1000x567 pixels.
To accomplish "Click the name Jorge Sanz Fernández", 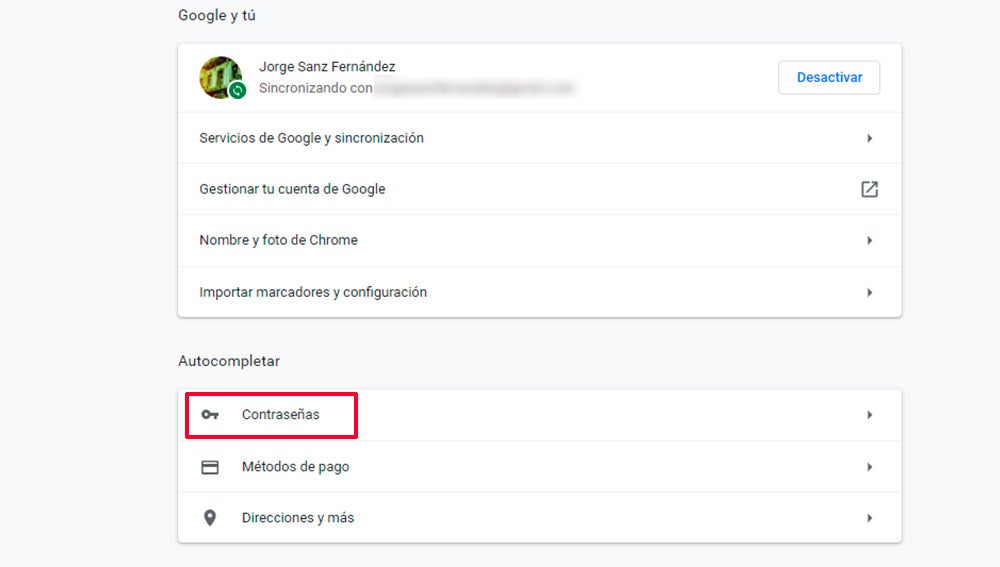I will coord(327,66).
